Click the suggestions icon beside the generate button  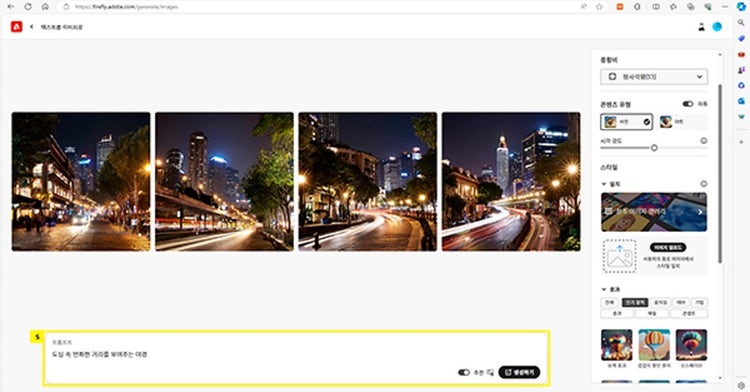pyautogui.click(x=490, y=372)
